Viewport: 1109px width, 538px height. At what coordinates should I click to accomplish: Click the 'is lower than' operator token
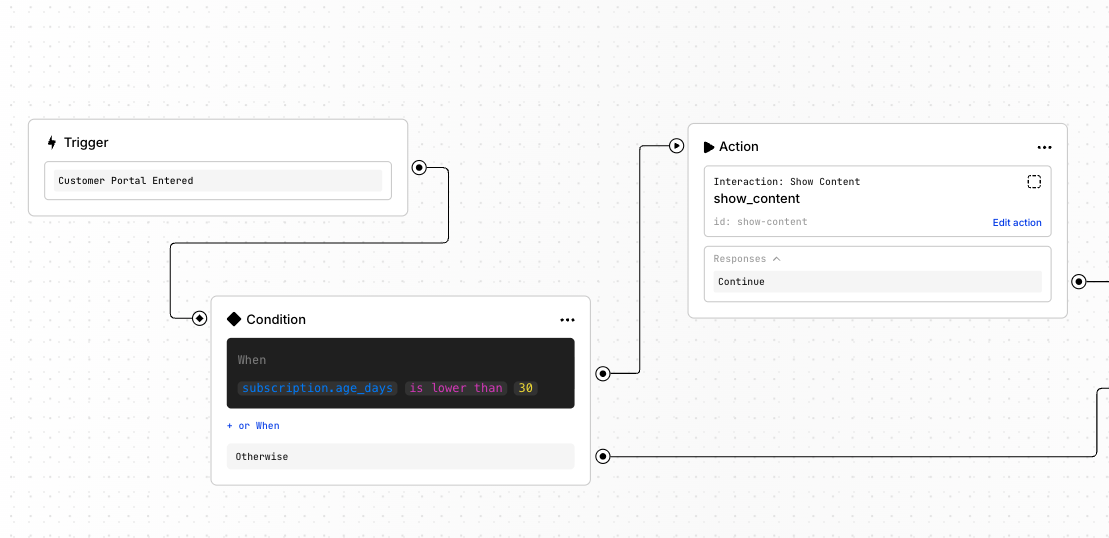click(455, 388)
